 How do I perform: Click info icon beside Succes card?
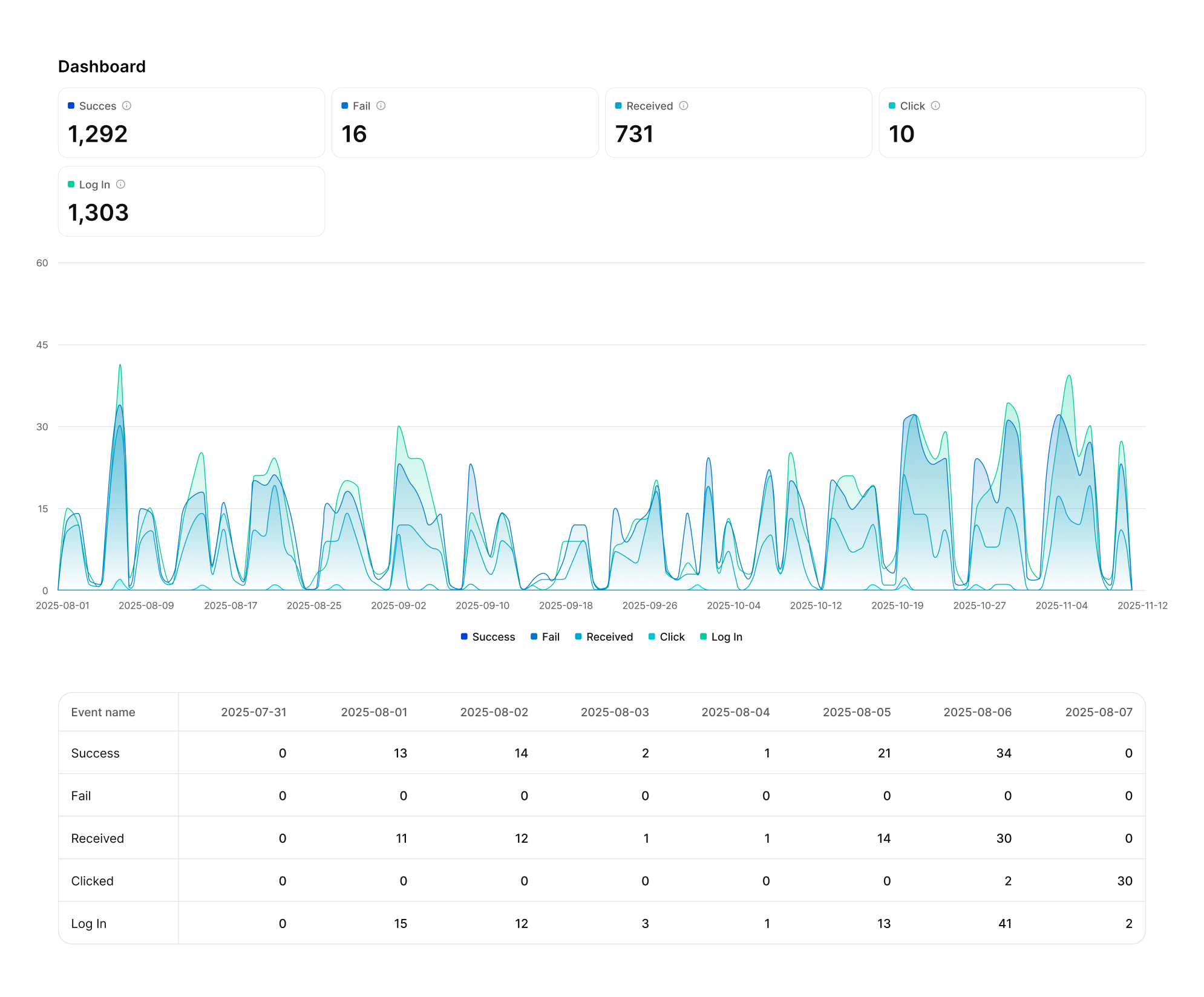(126, 106)
